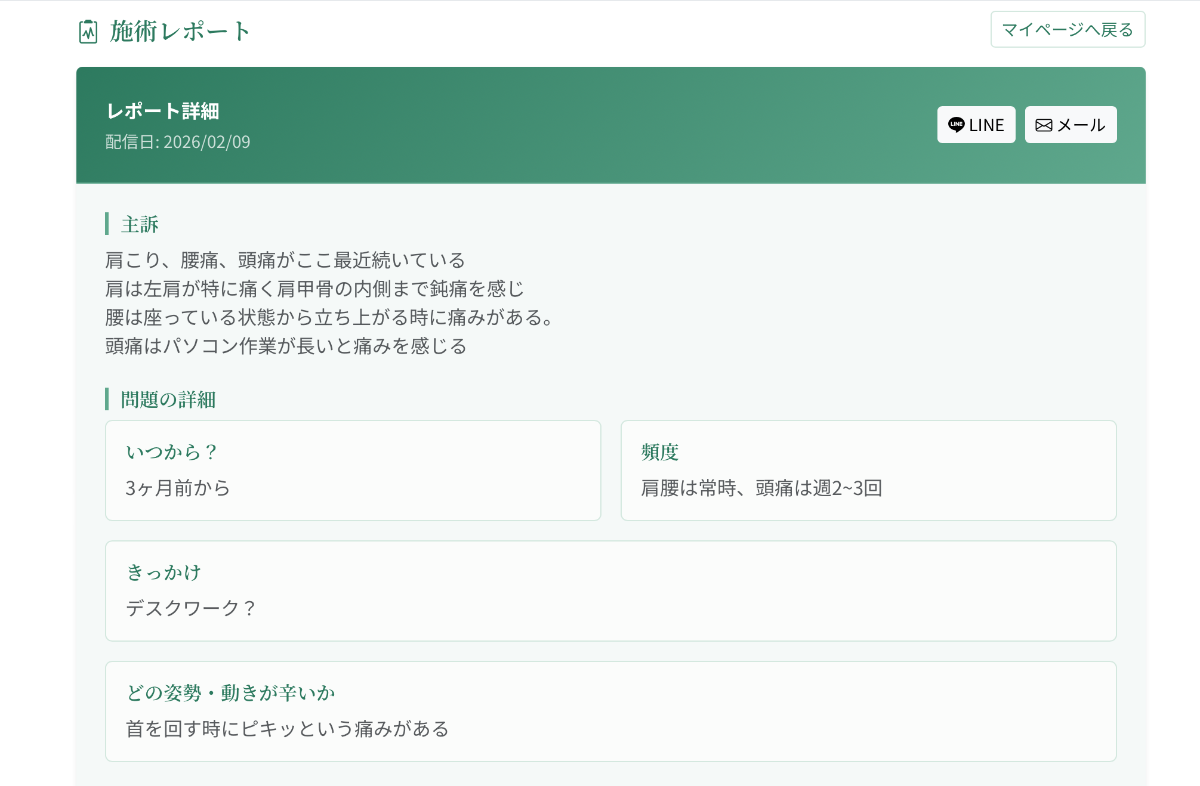Click the 主訴 section header
Screen dimensions: 1200x786
coord(140,224)
